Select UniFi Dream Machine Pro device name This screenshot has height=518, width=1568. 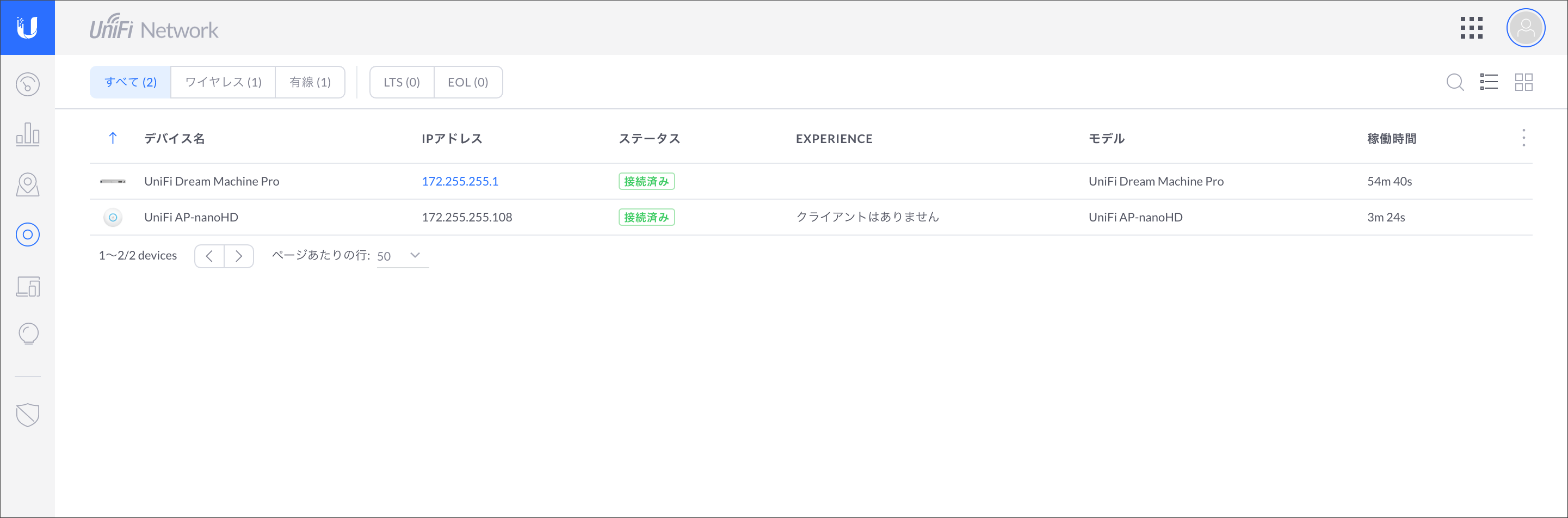[211, 181]
